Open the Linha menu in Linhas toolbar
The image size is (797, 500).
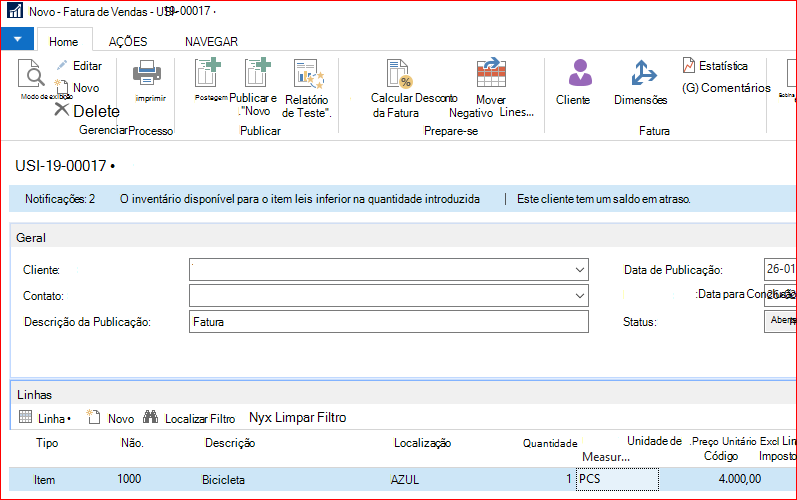[53, 419]
